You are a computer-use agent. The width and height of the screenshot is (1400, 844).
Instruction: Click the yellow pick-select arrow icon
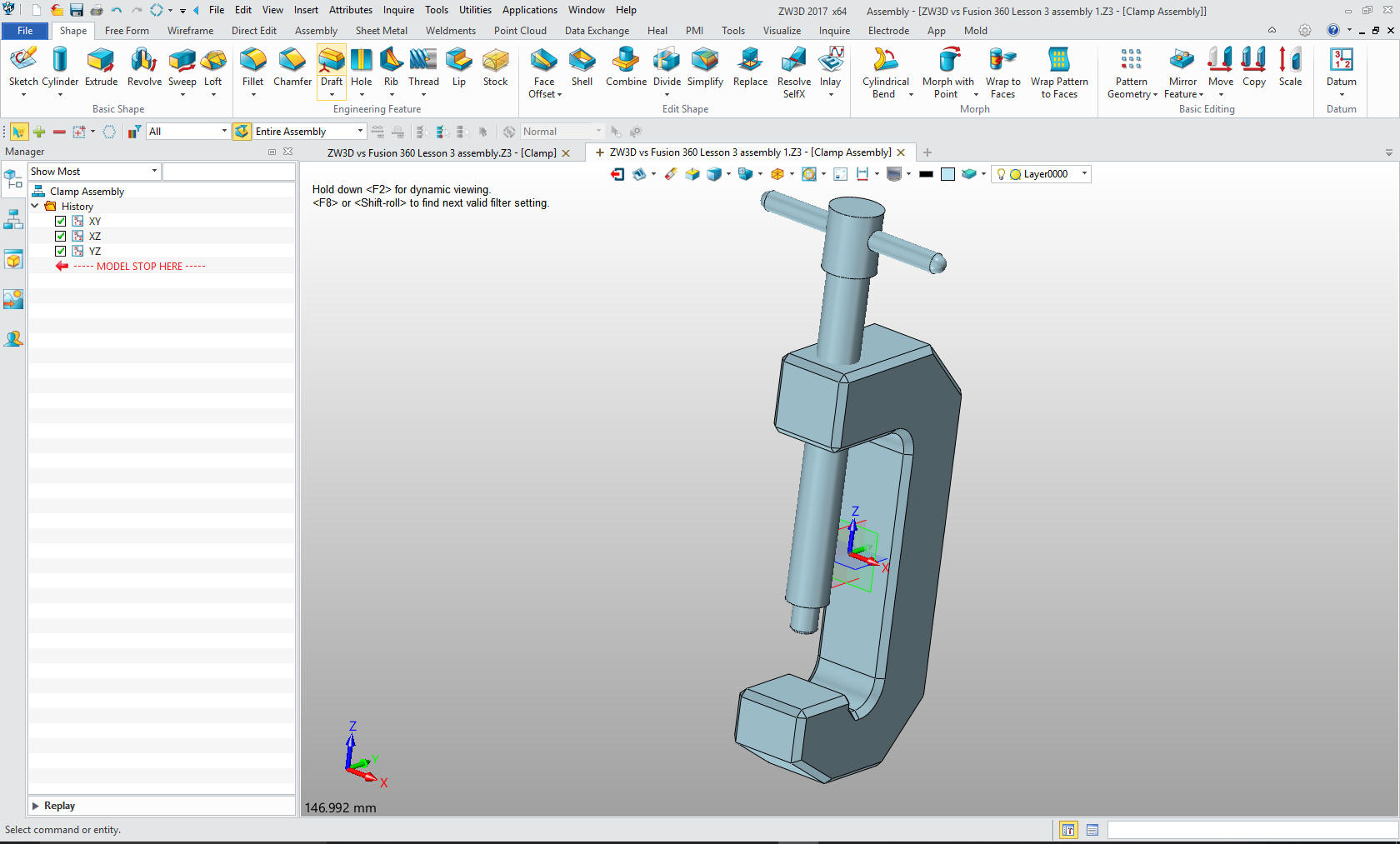18,132
